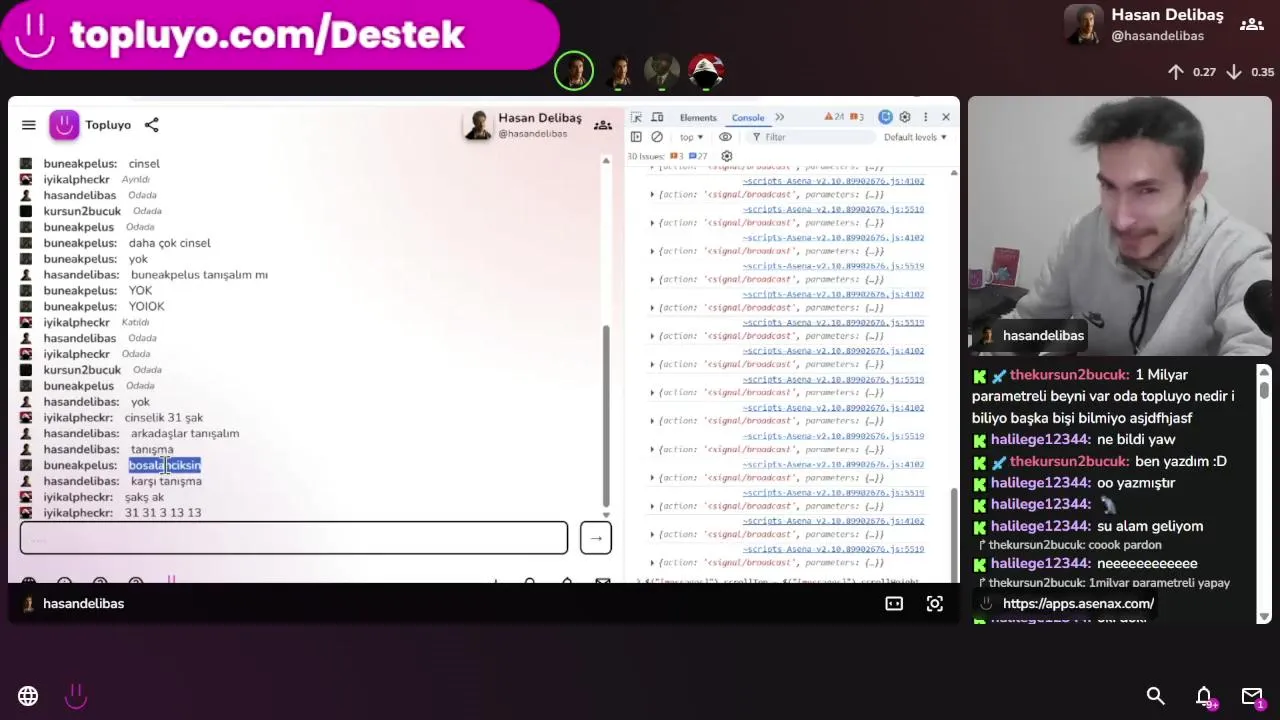Click the hasandelibas webcam video
The width and height of the screenshot is (1280, 720).
point(1120,225)
